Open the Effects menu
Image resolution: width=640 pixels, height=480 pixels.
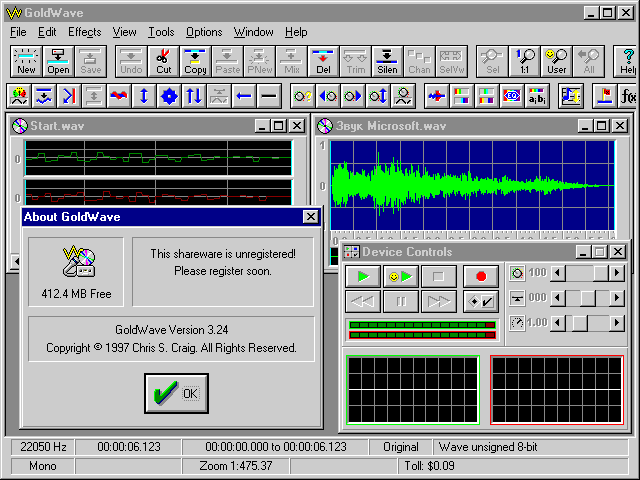click(84, 32)
